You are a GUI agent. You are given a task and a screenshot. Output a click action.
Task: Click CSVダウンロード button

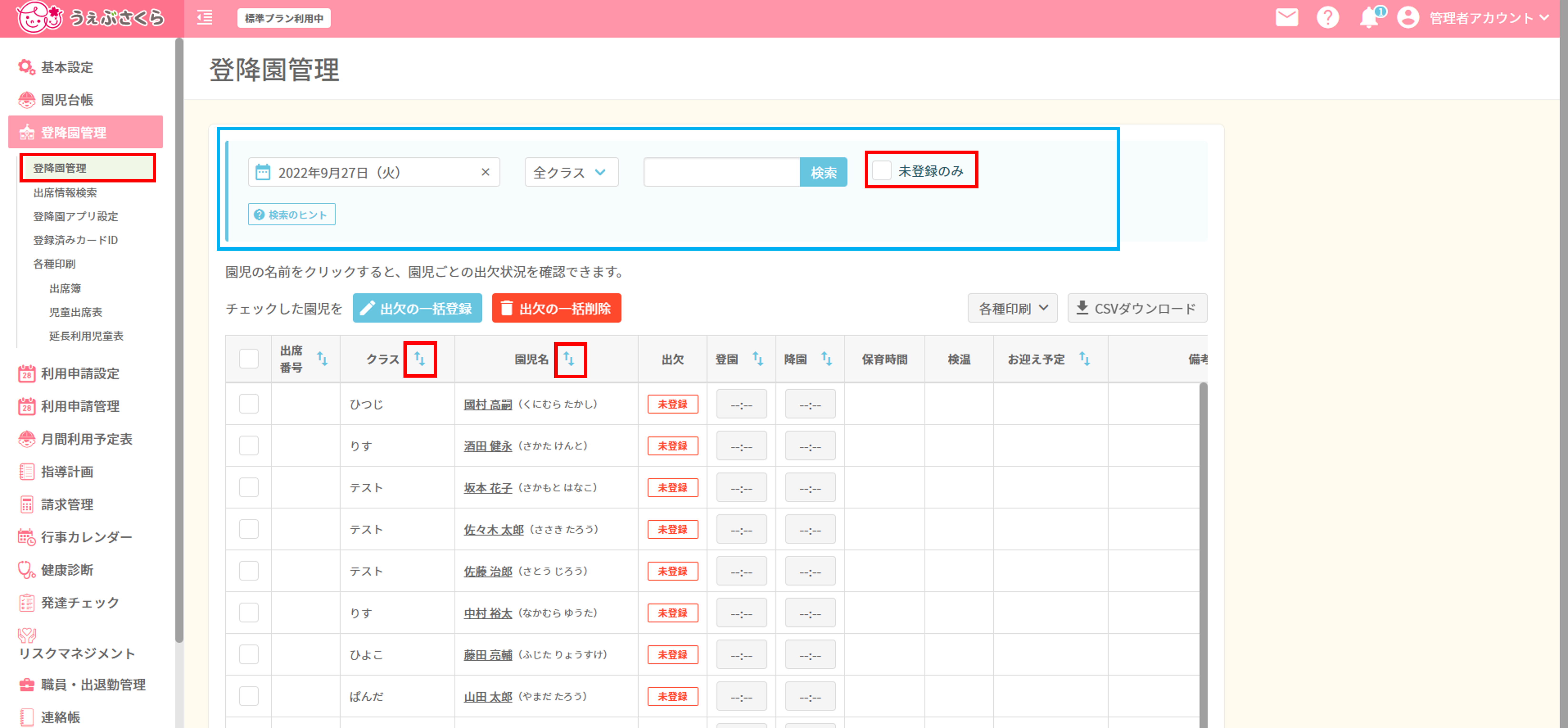(1137, 308)
